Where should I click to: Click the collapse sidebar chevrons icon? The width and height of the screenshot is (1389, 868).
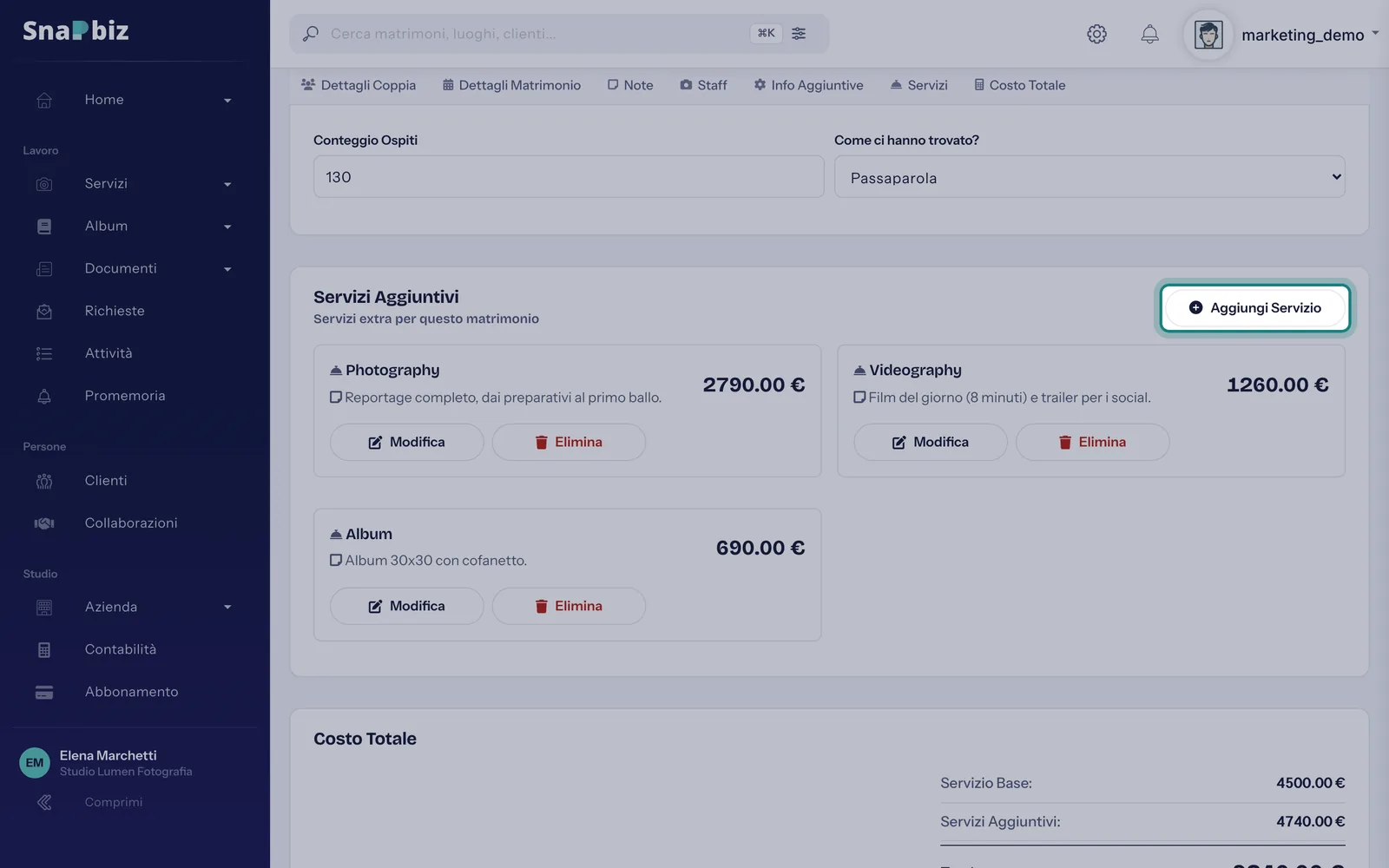pos(44,802)
